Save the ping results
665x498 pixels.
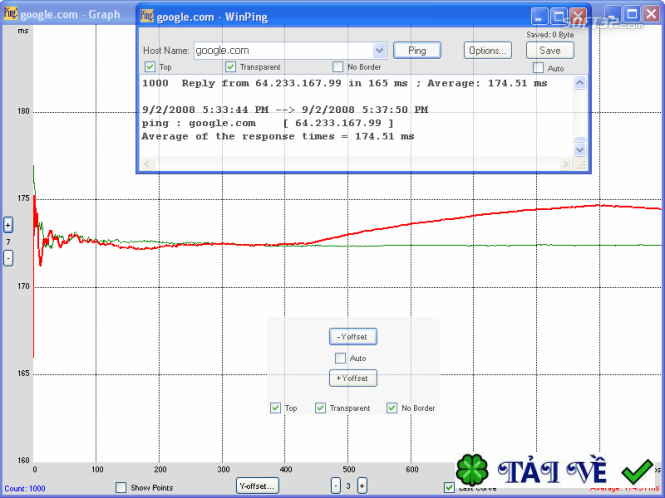[550, 50]
